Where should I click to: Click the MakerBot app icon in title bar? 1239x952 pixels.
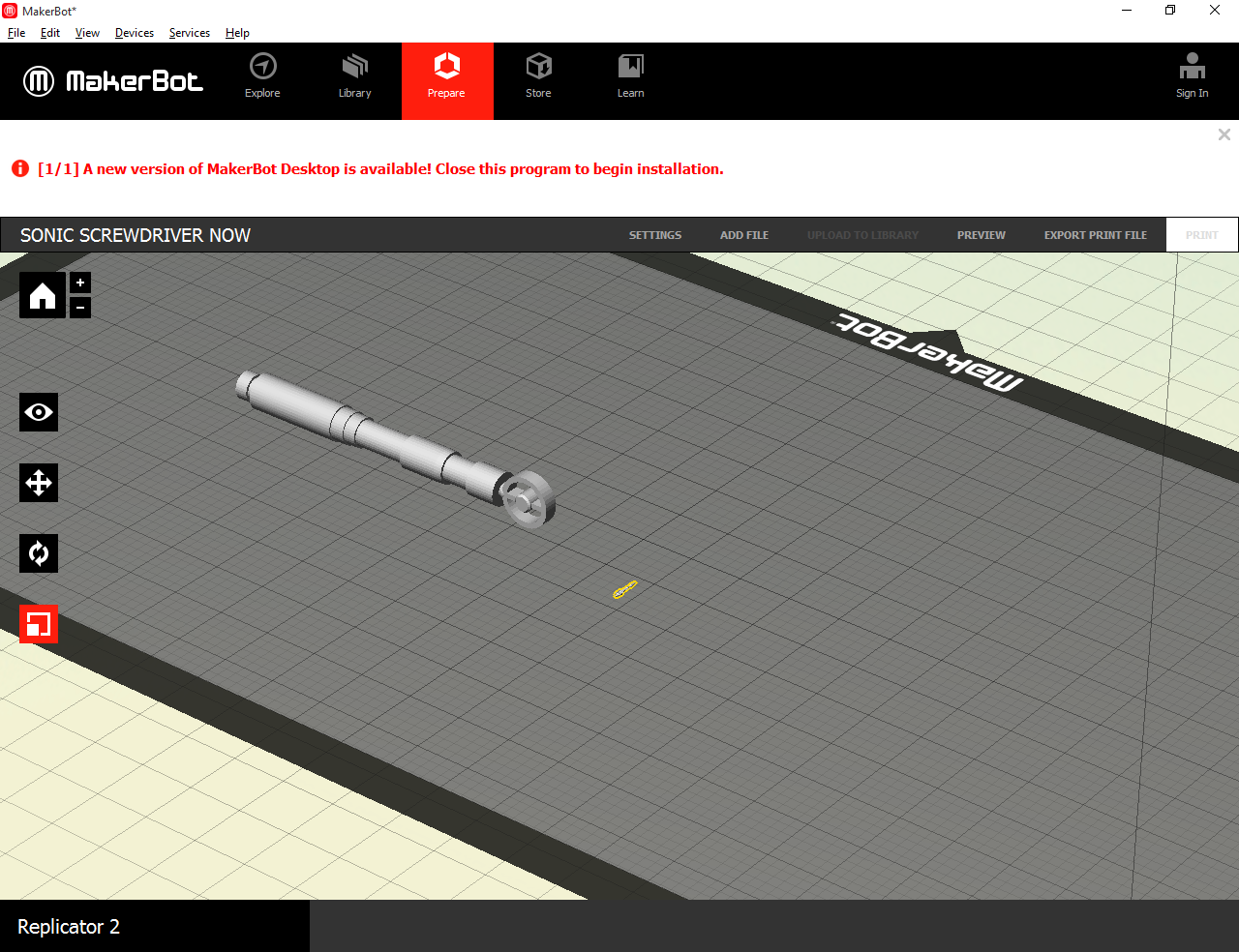[10, 11]
